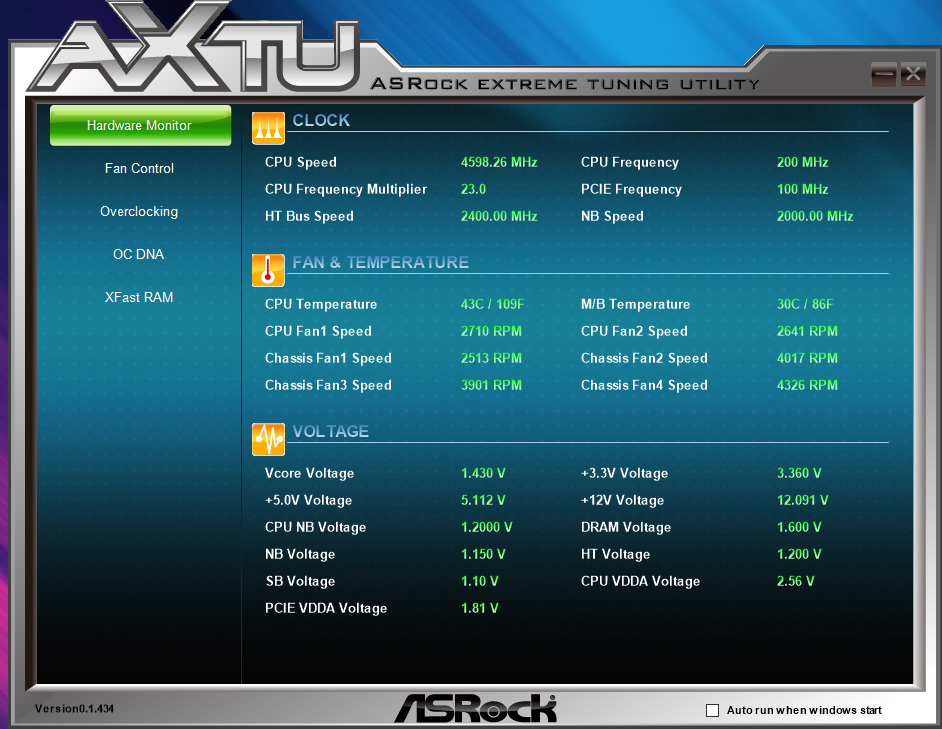Click the thermometer Fan & Temperature icon
Image resolution: width=942 pixels, height=729 pixels.
268,270
